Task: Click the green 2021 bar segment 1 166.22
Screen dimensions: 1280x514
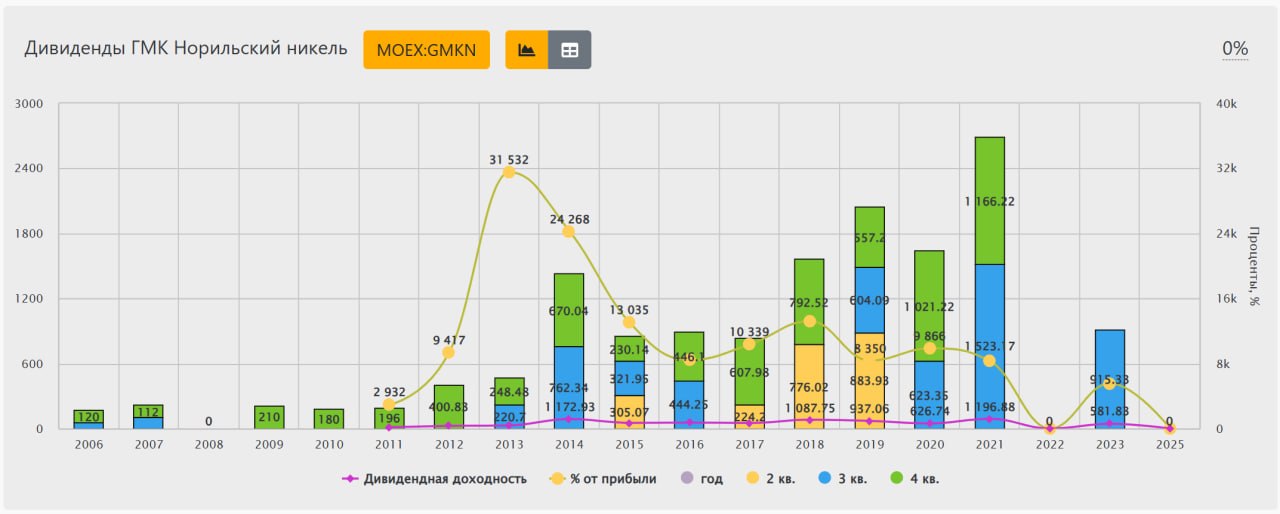Action: (x=989, y=200)
